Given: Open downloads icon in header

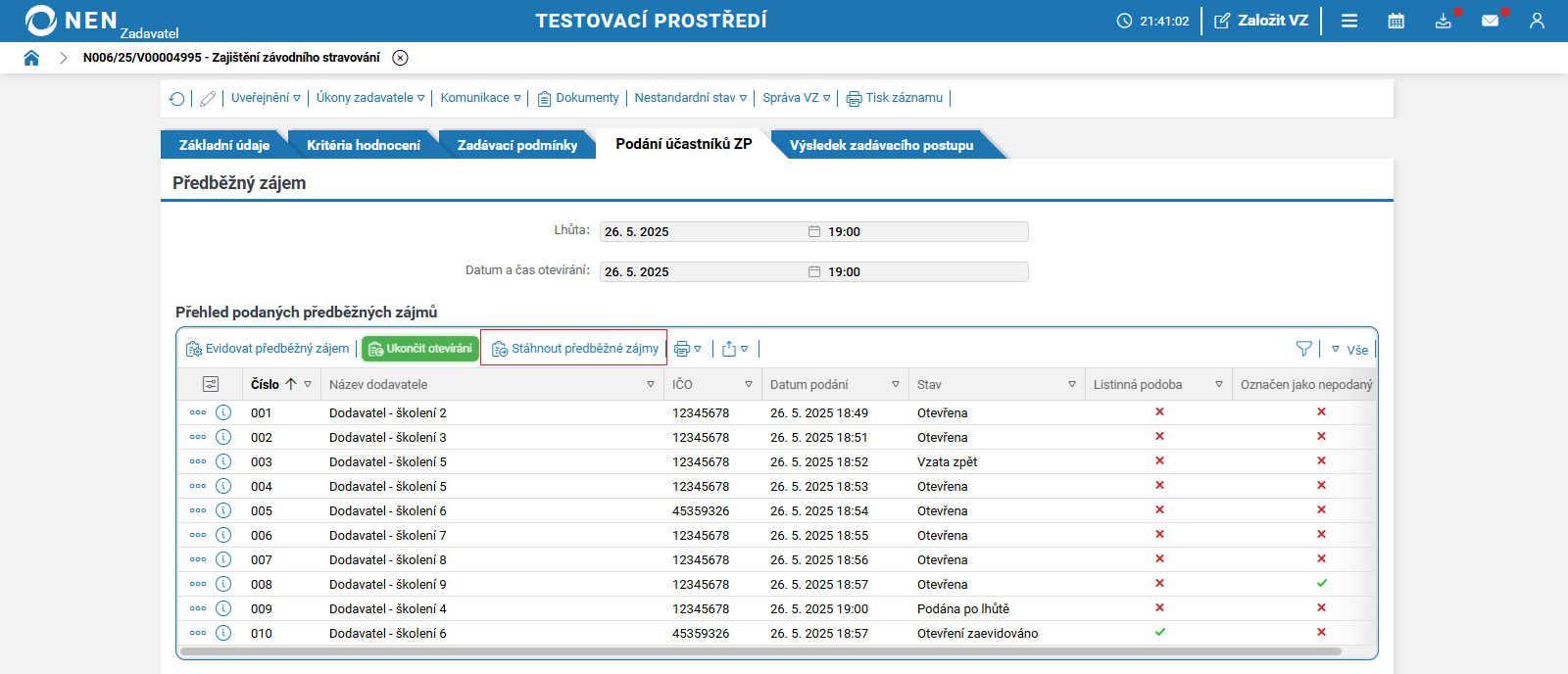Looking at the screenshot, I should (x=1444, y=21).
